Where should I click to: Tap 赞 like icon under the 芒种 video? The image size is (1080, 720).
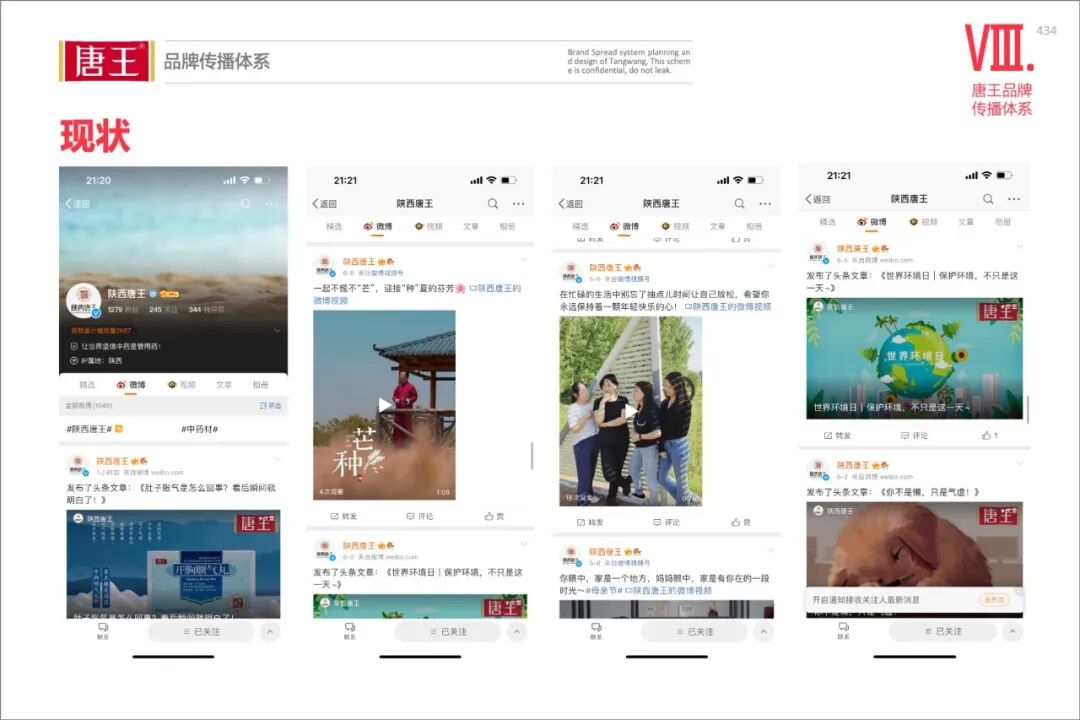(495, 516)
